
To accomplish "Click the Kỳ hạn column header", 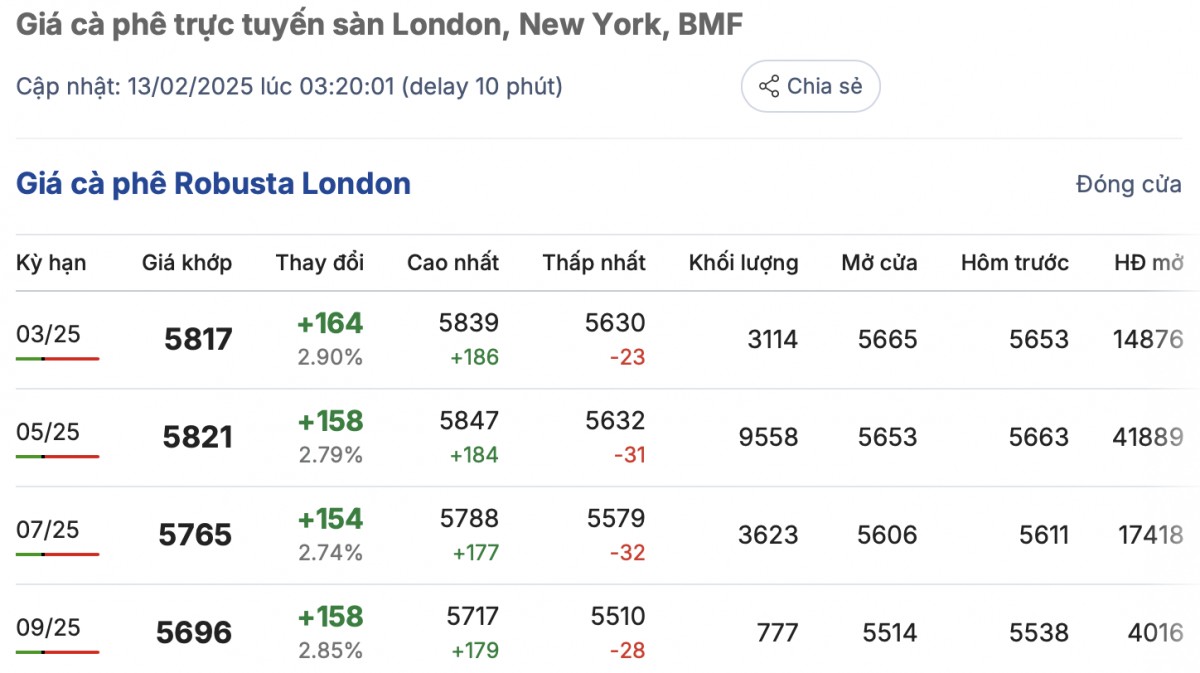I will [51, 263].
